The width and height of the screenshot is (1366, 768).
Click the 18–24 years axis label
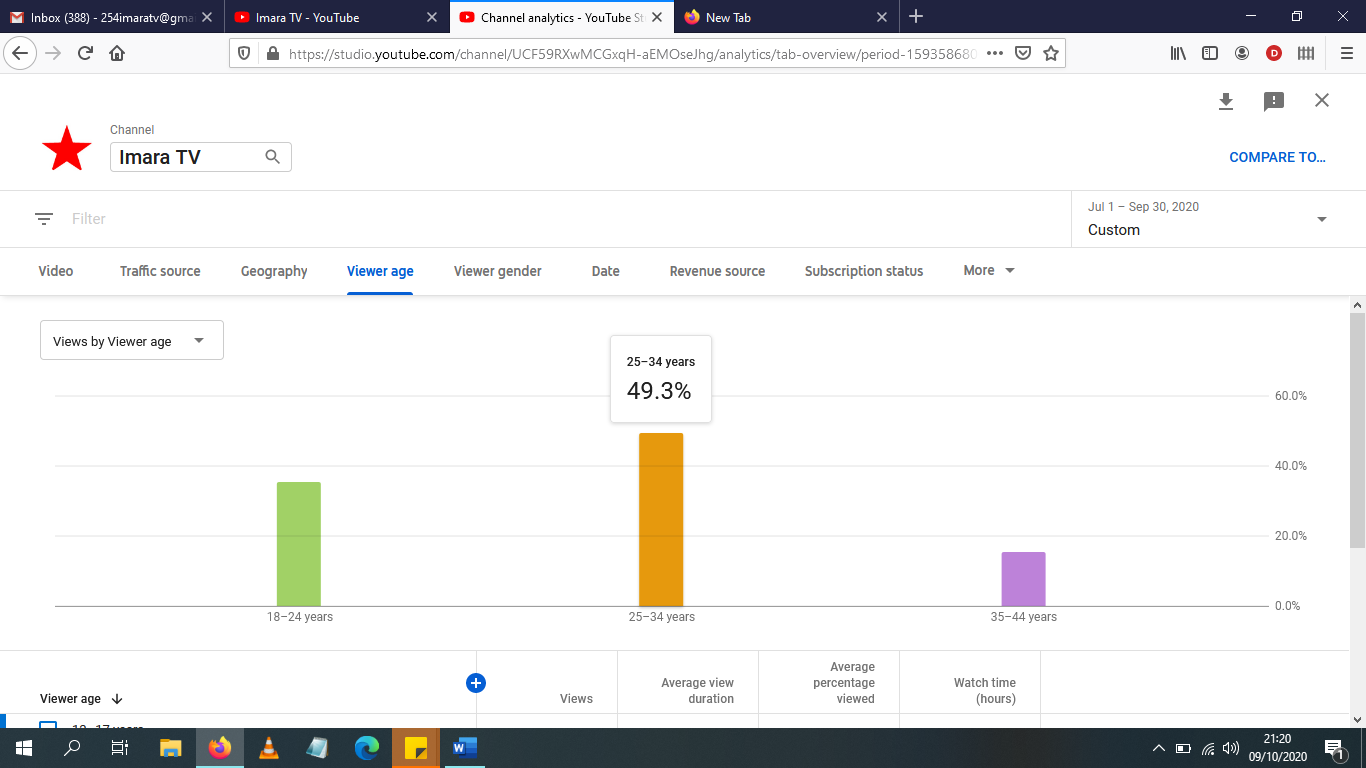coord(300,617)
